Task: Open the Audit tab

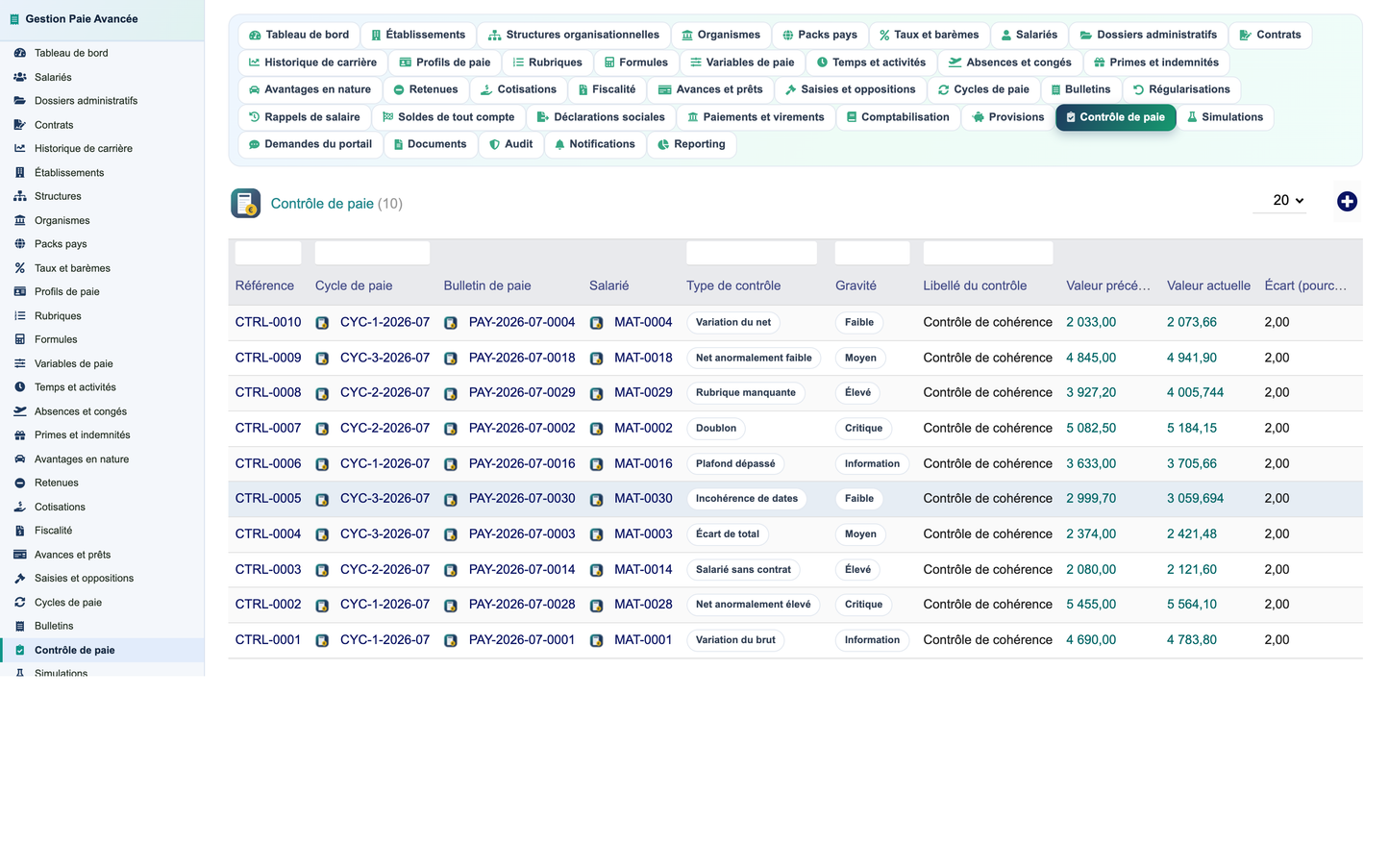Action: (510, 144)
